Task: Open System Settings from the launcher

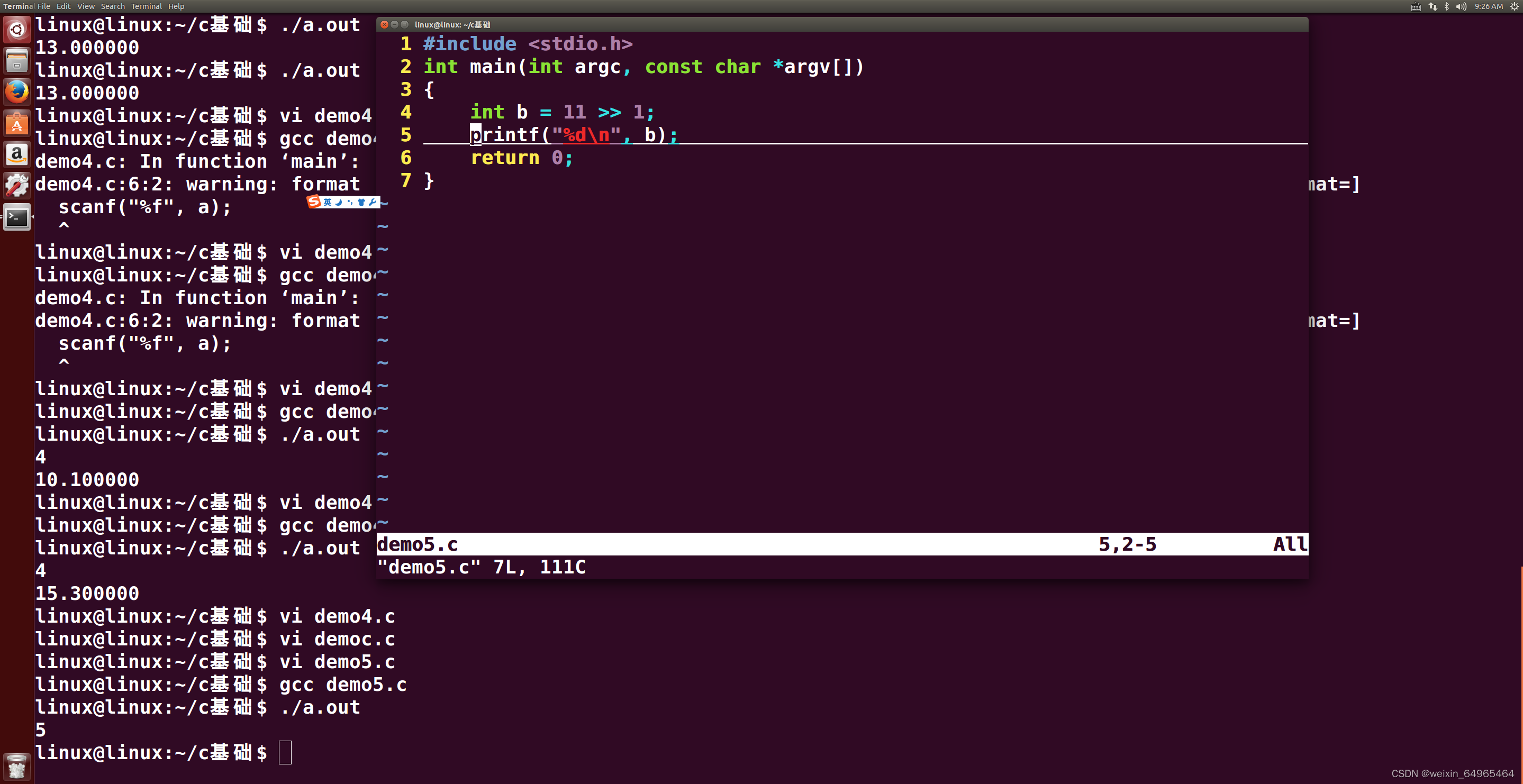Action: tap(16, 185)
